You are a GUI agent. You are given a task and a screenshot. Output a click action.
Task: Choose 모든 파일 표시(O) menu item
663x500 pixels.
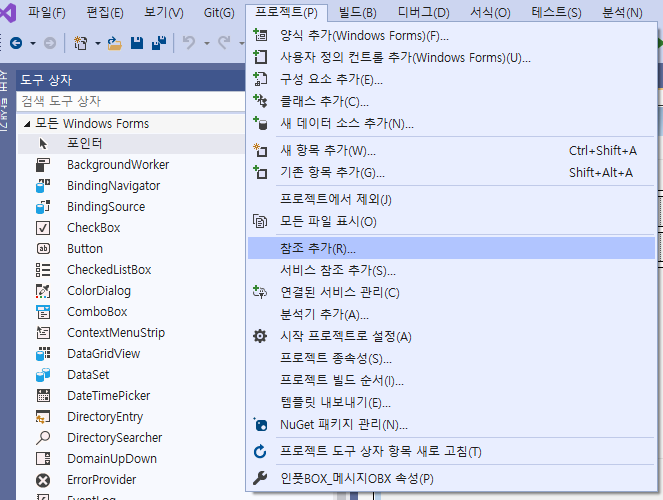(451, 221)
